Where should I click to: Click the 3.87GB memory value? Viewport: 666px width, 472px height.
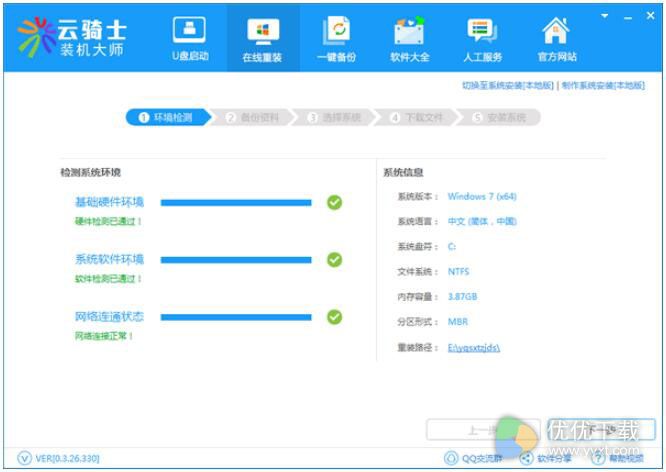click(463, 297)
